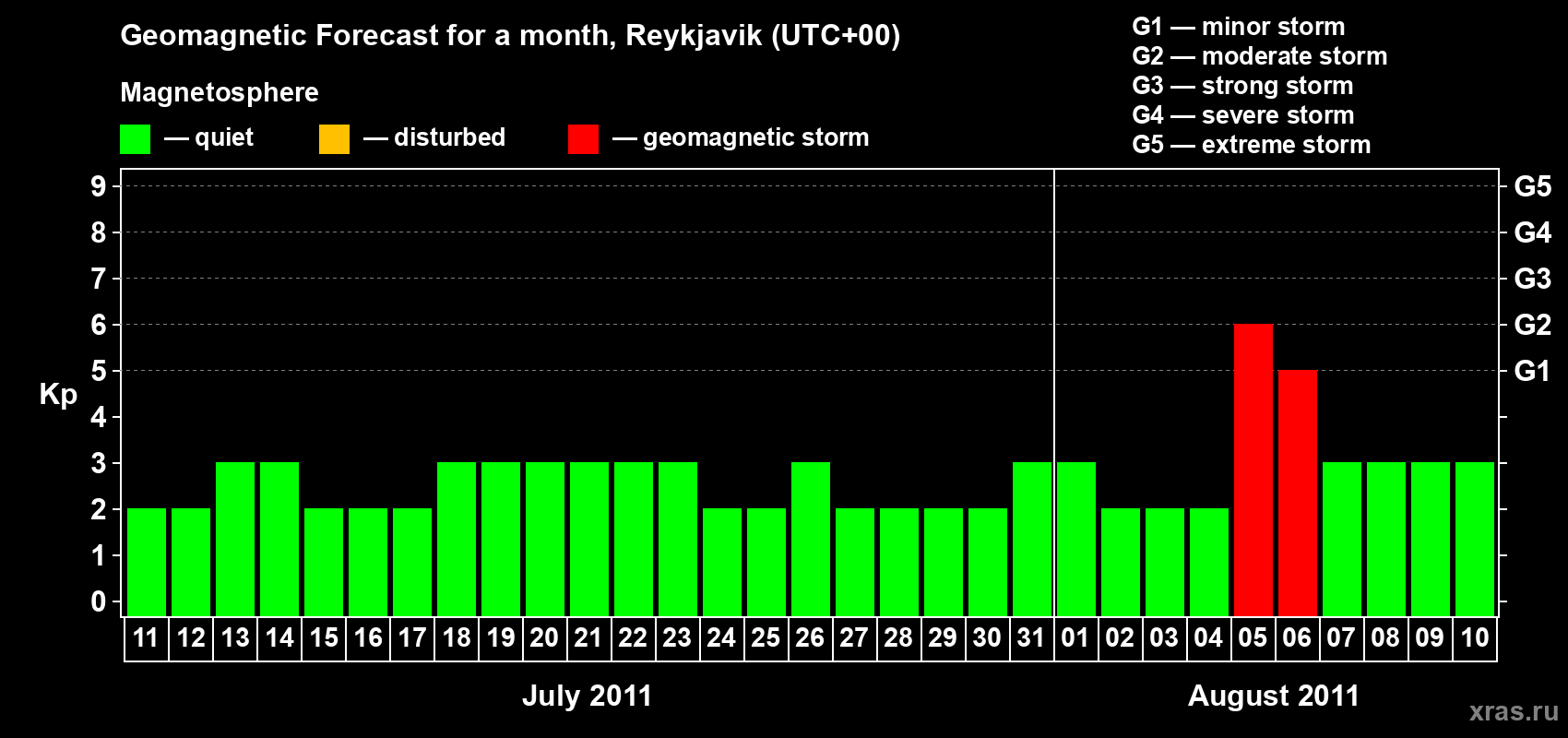Click the Kp axis title
1568x738 pixels.
58,395
